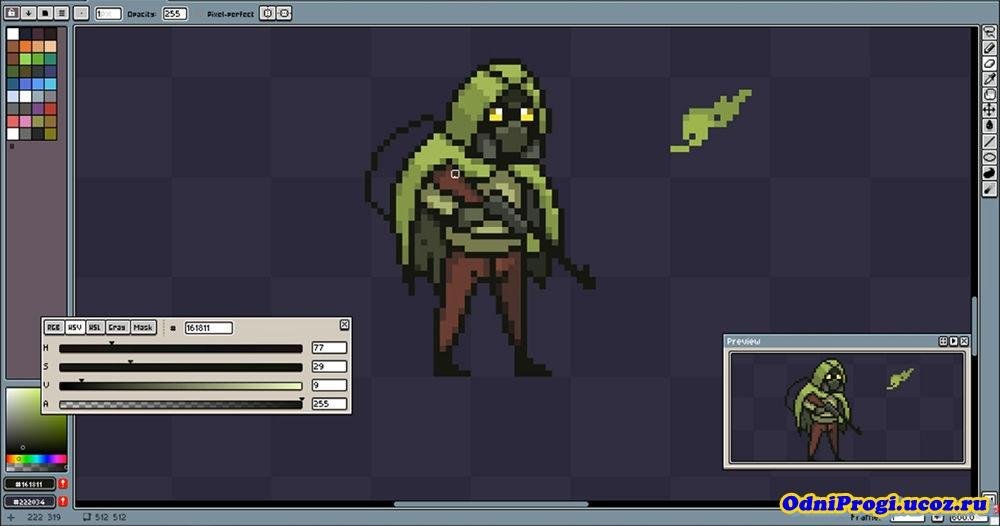Click the Preview center/fullscreen icon
1000x526 pixels.
tap(943, 342)
